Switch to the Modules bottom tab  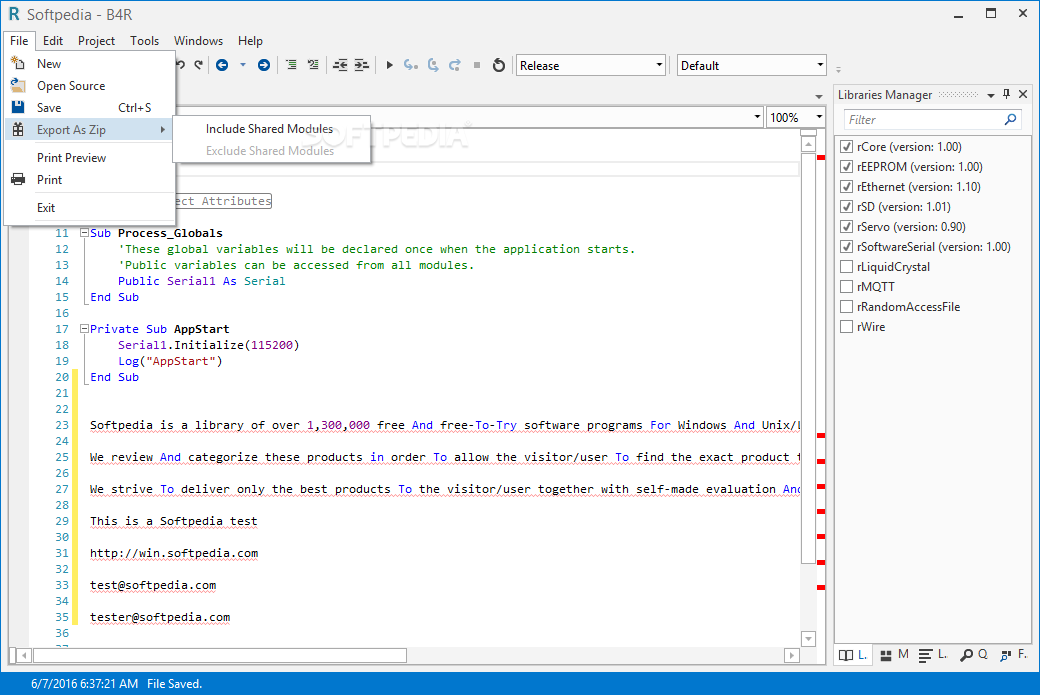click(x=894, y=655)
